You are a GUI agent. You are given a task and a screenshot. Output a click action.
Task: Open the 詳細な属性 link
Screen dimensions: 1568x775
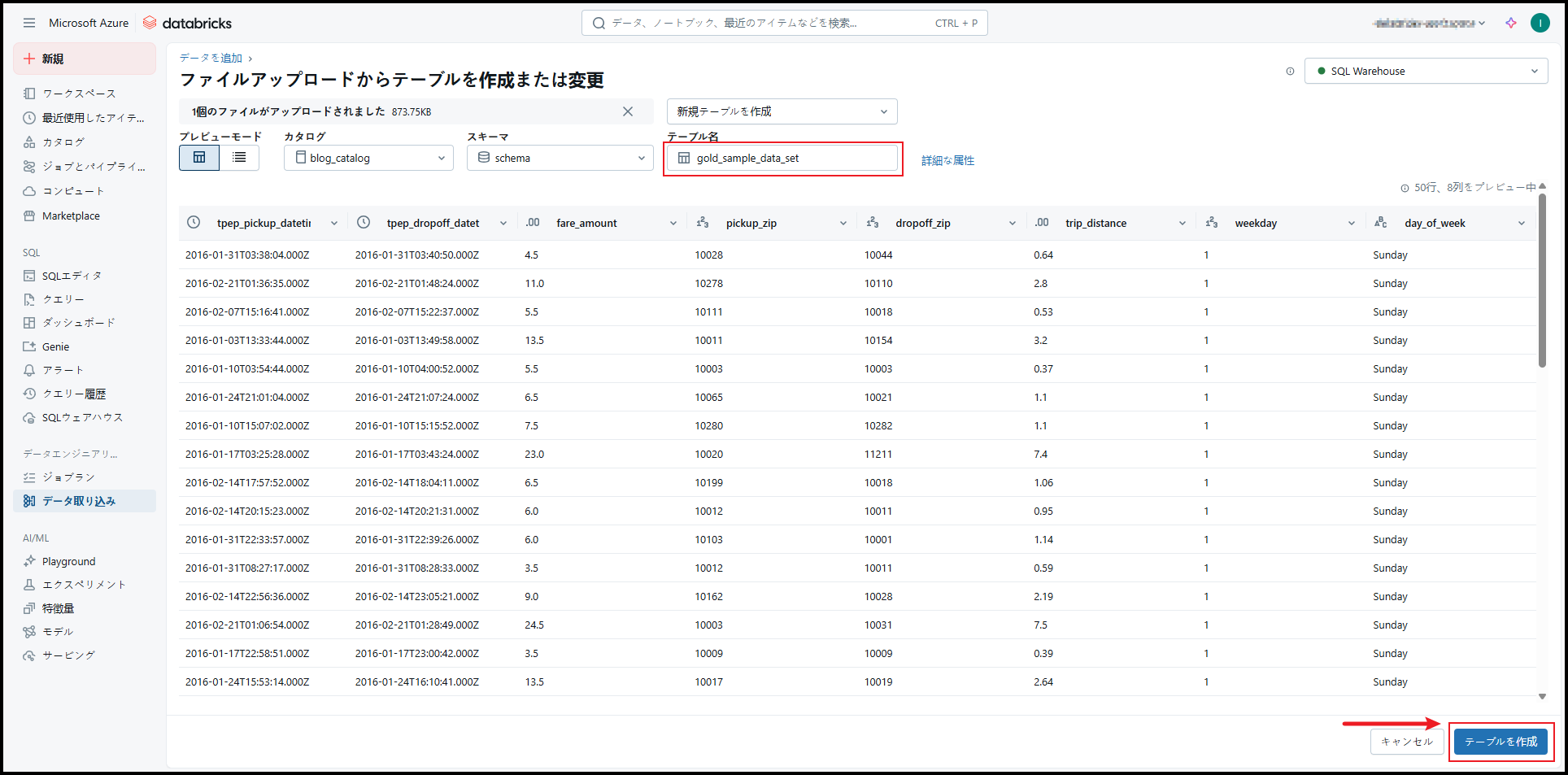pos(947,161)
